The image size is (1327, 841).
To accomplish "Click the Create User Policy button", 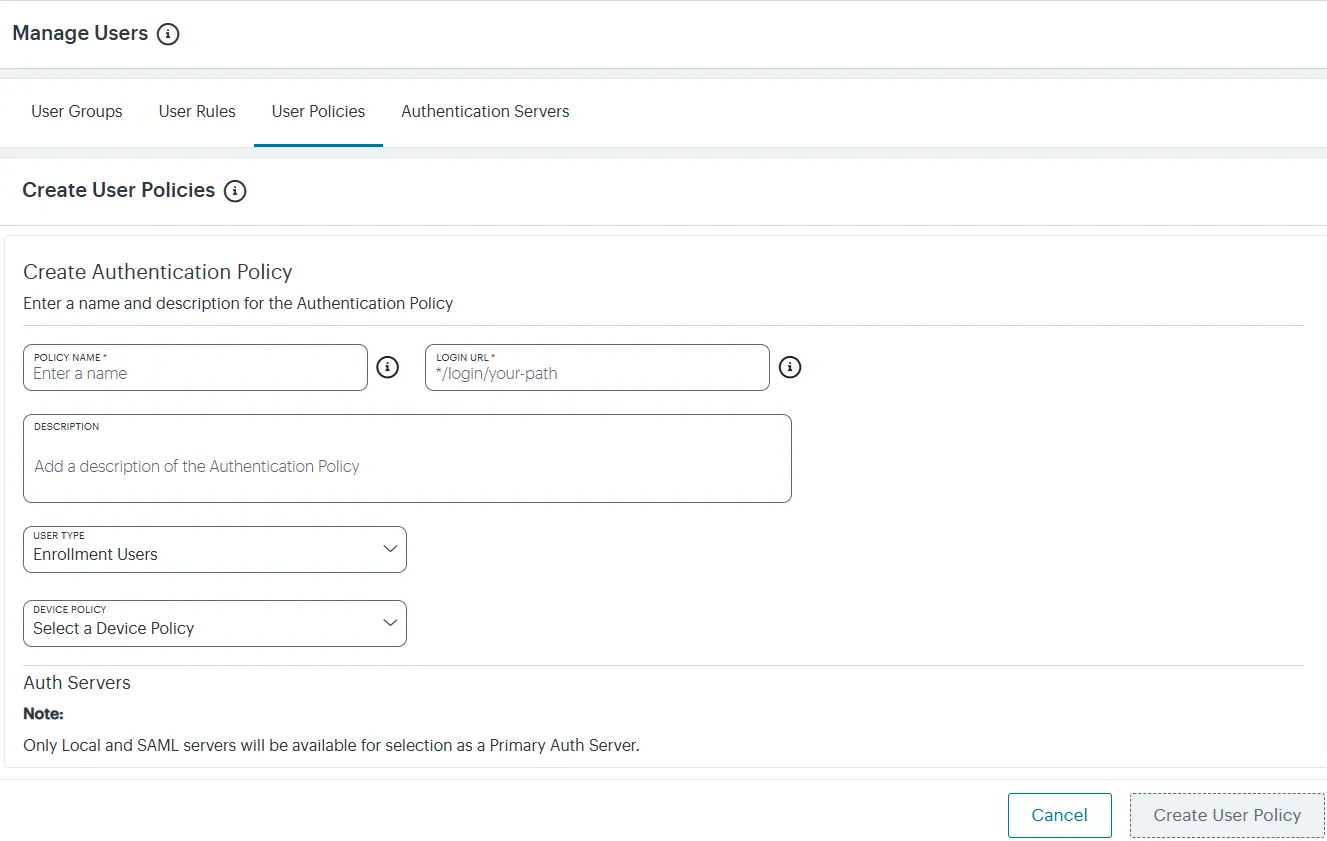I will pos(1227,815).
